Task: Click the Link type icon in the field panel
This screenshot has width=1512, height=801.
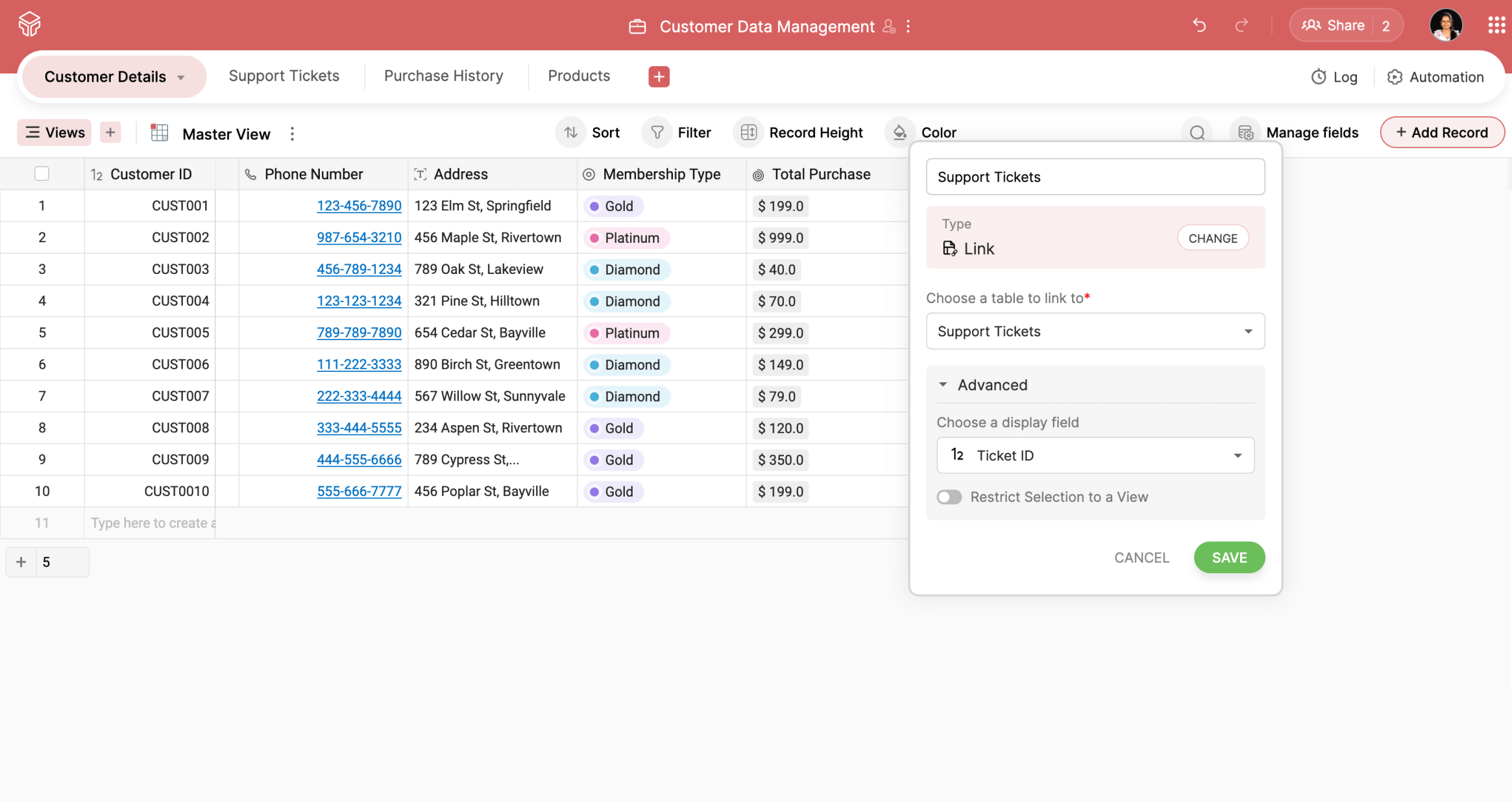Action: pos(949,249)
